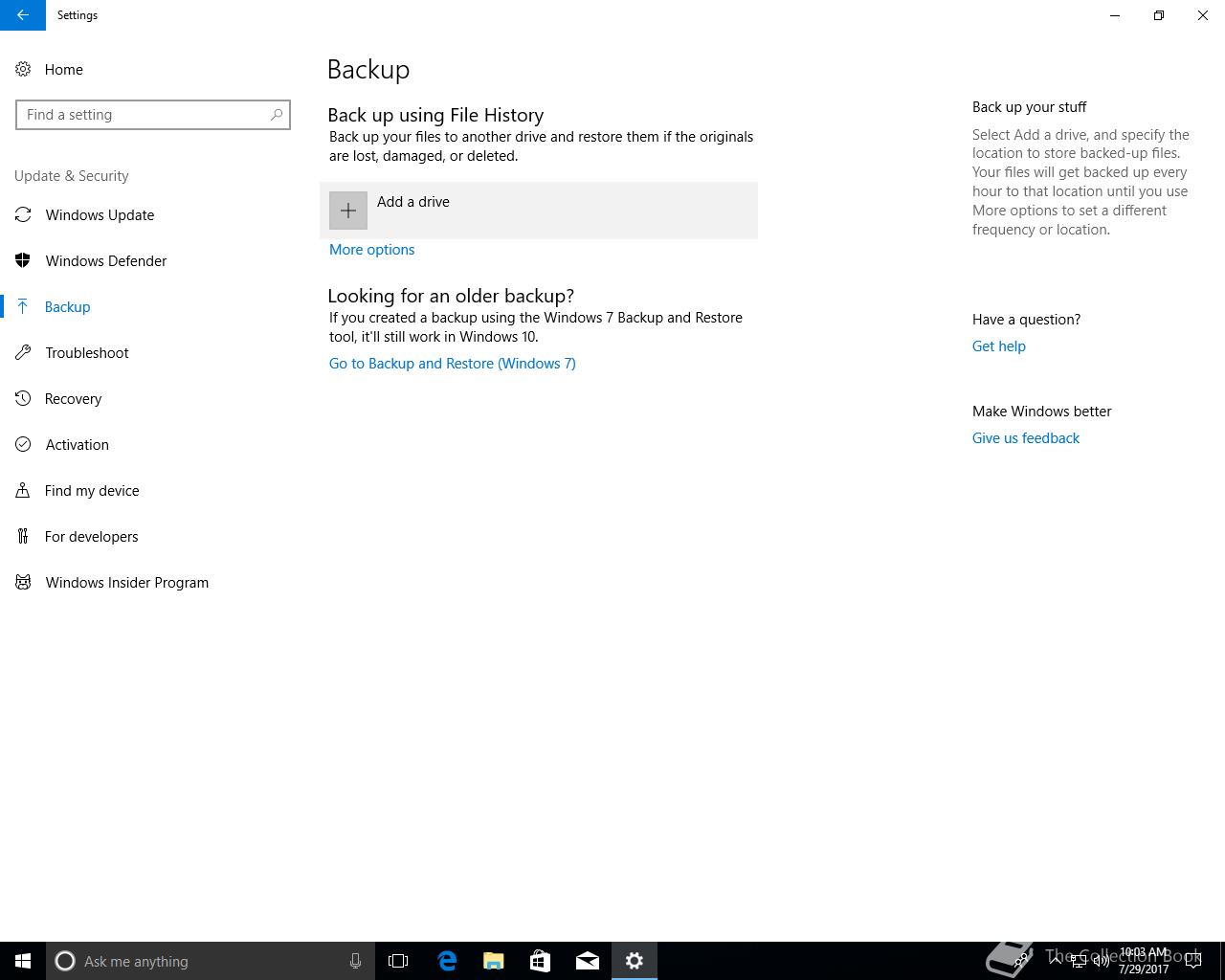This screenshot has width=1225, height=980.
Task: Click the Activation checkmark circle icon
Action: click(23, 444)
